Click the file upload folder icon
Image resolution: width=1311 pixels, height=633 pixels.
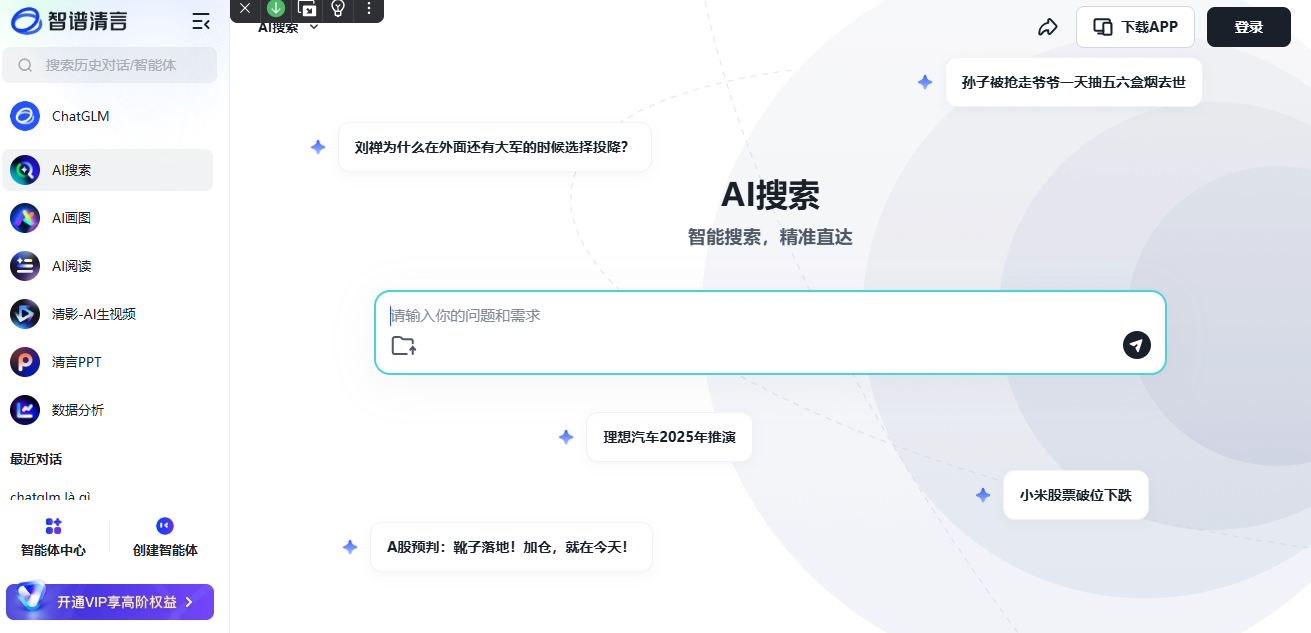[403, 346]
